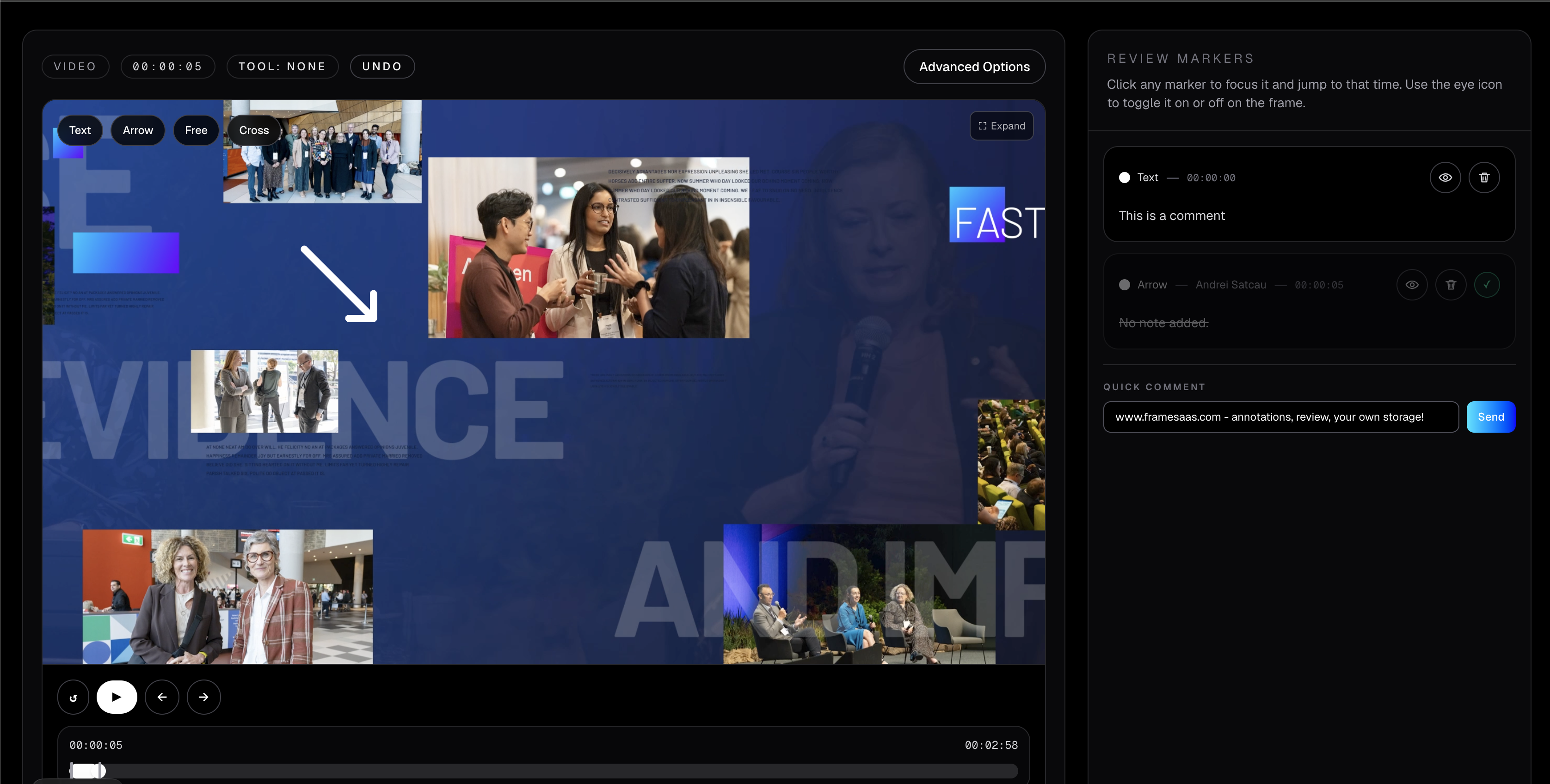Expand the video frame view

coord(1001,126)
